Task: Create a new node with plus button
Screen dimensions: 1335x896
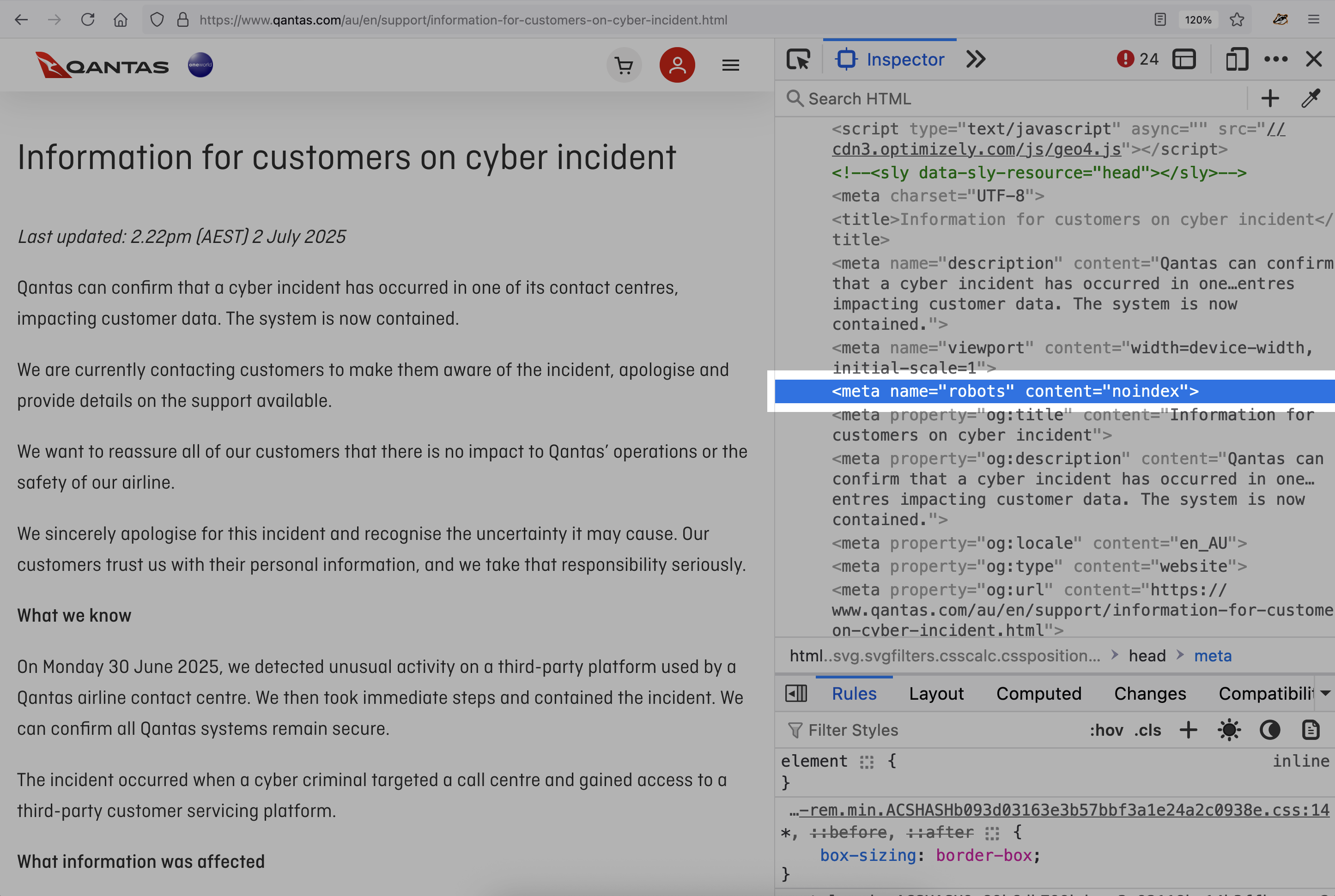Action: coord(1270,99)
